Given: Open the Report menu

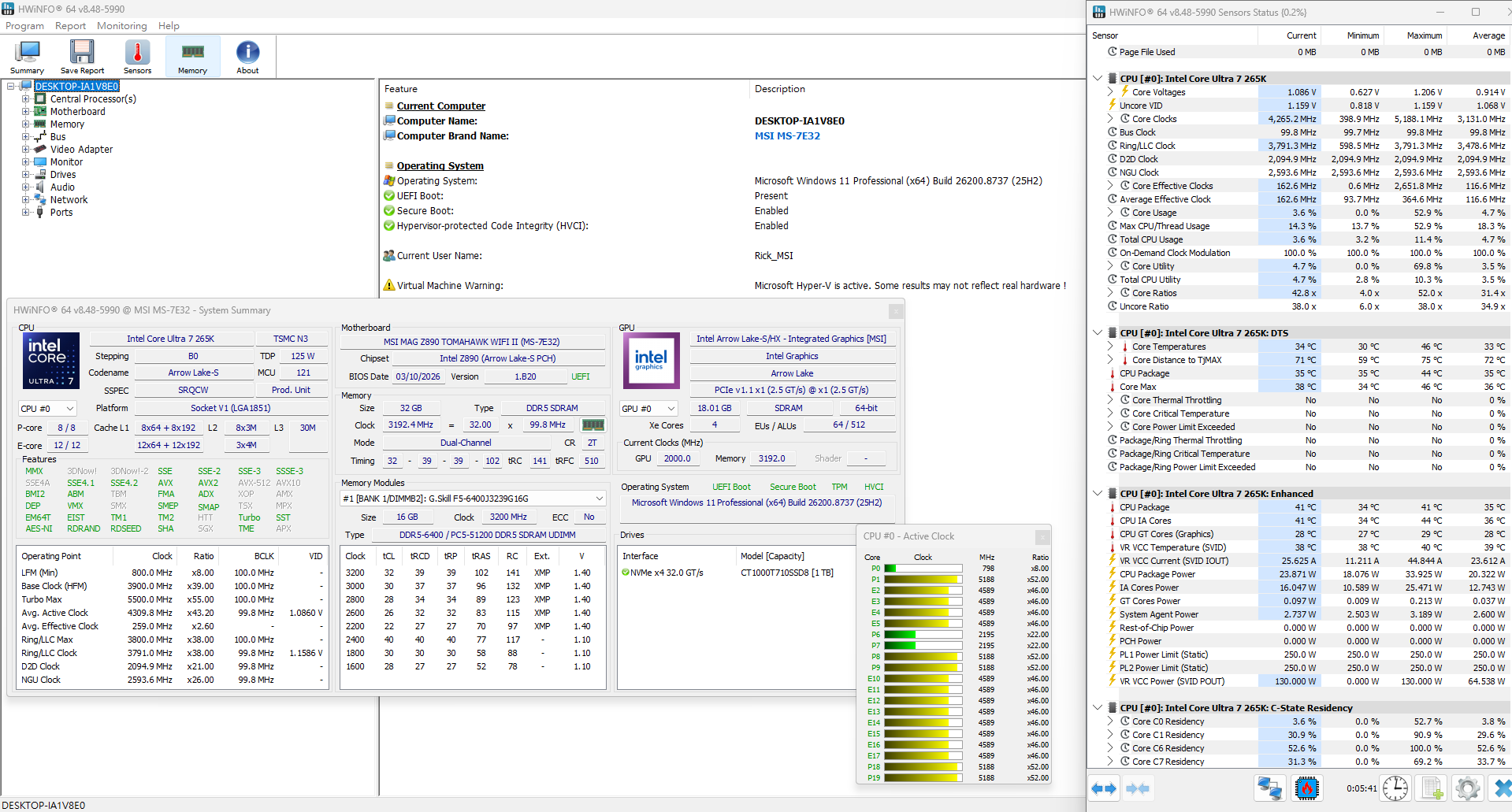Looking at the screenshot, I should (70, 26).
